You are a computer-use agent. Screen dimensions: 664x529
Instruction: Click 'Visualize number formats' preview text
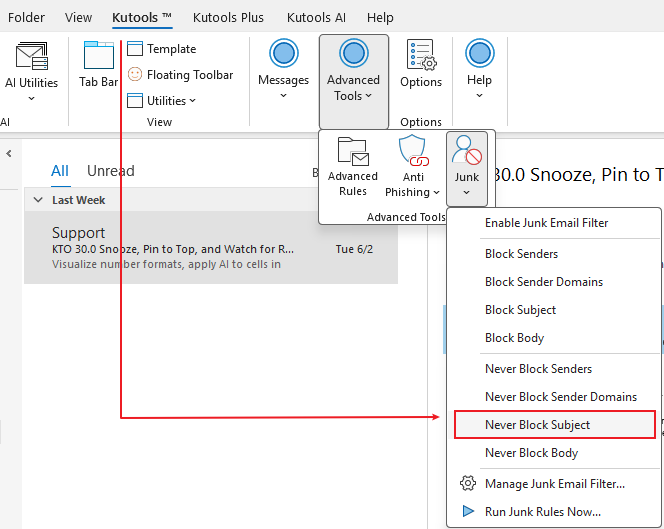click(x=166, y=264)
